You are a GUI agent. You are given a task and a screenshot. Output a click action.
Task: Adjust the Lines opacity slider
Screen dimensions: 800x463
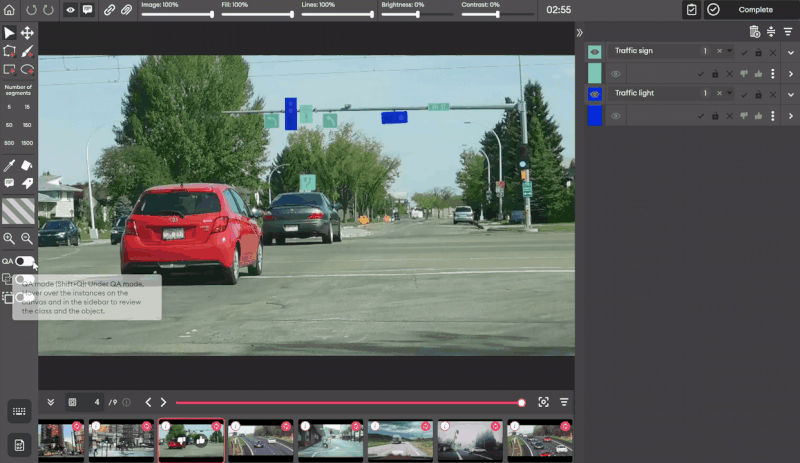[337, 14]
